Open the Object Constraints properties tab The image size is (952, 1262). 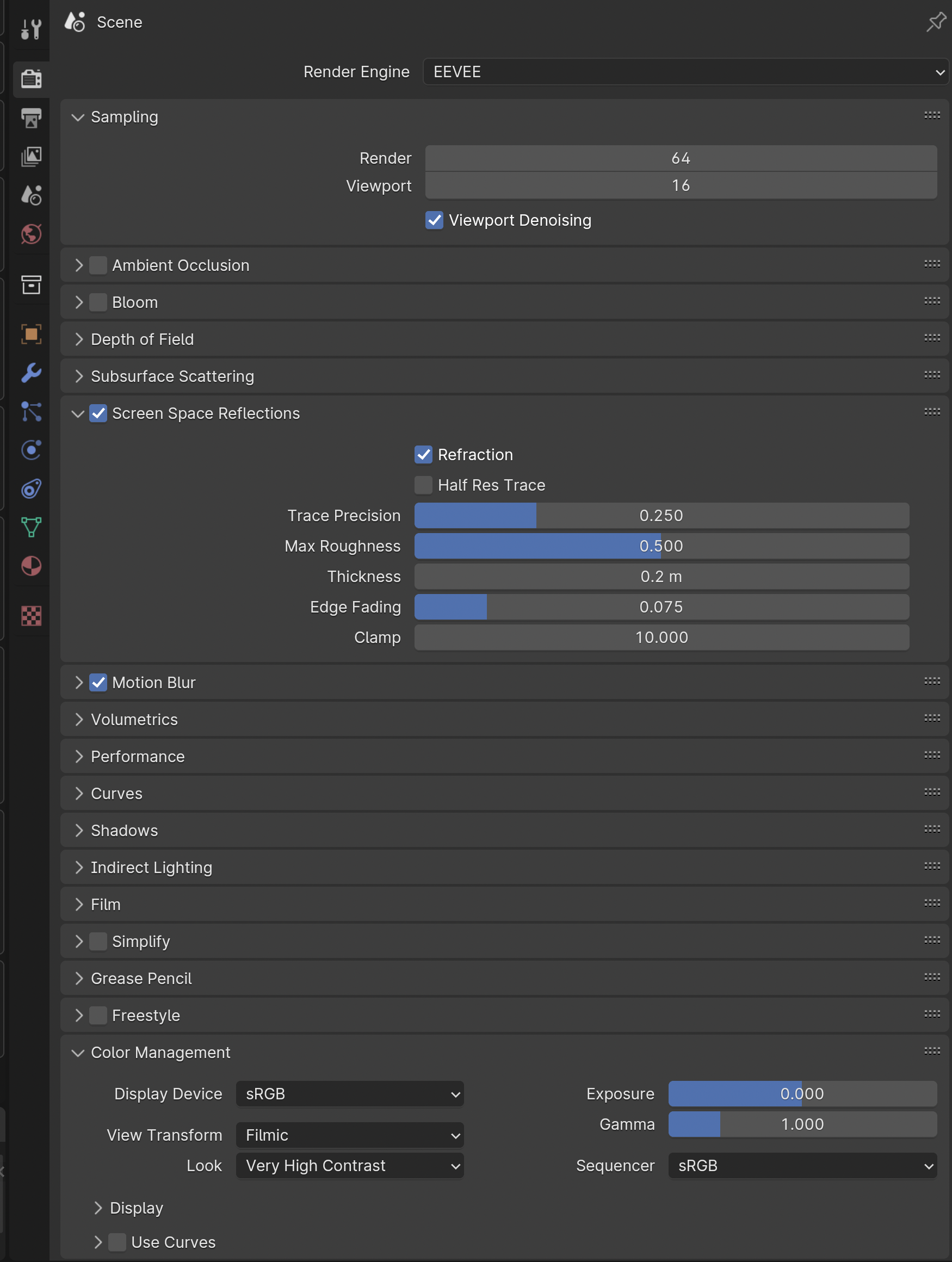31,489
